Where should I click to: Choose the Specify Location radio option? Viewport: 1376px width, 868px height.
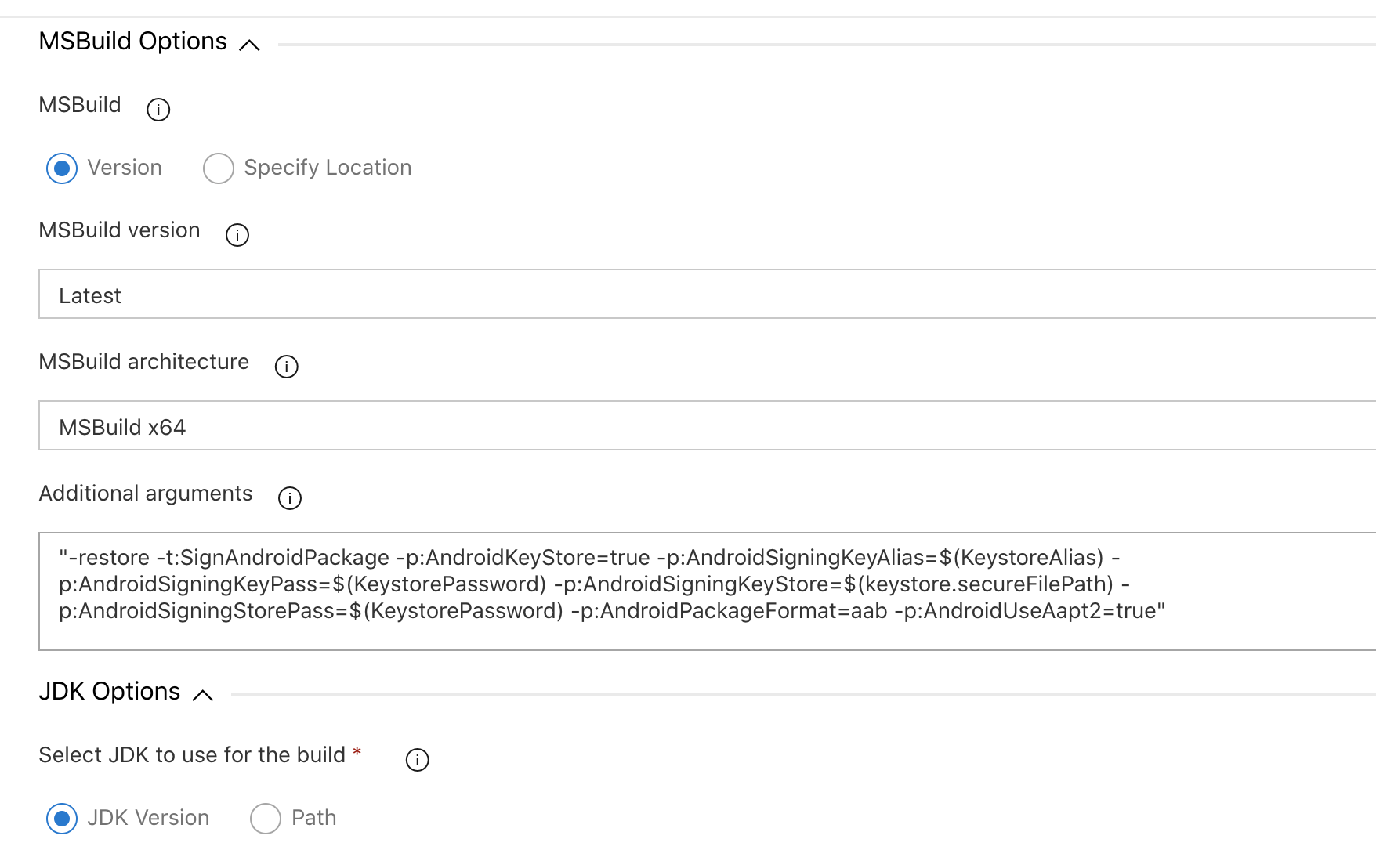[219, 168]
